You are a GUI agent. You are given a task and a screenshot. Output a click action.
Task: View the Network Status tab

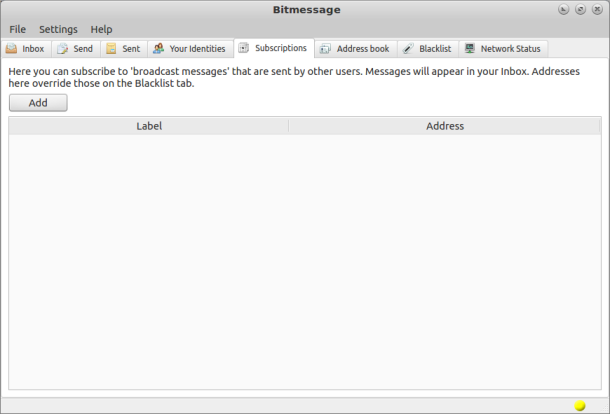coord(503,49)
